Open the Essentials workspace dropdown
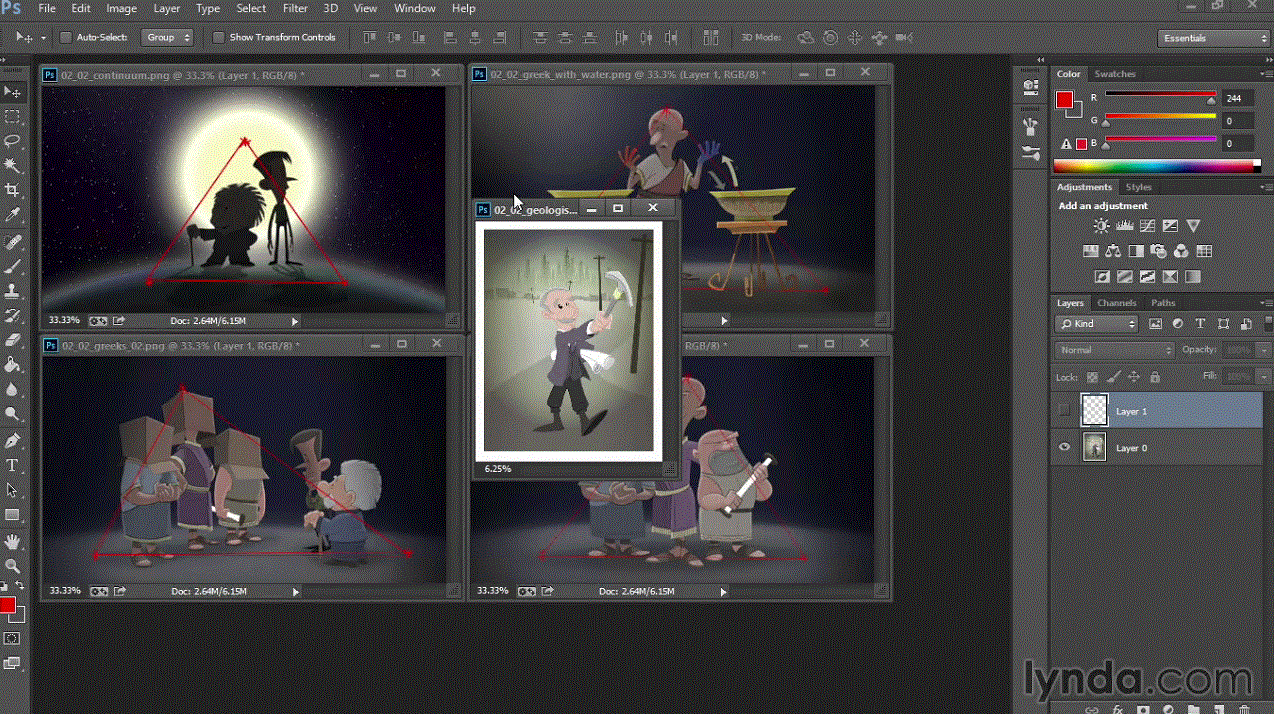 [1214, 38]
